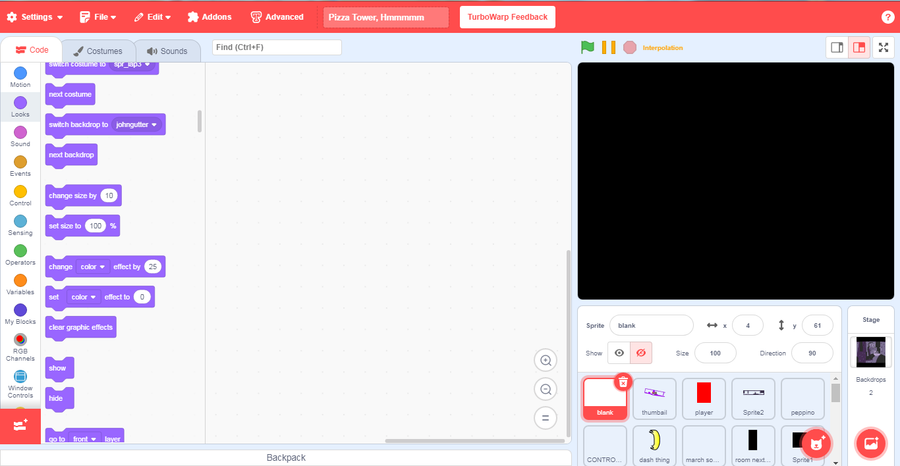900x466 pixels.
Task: Open costume dropdown in switch costume block
Action: pyautogui.click(x=131, y=64)
